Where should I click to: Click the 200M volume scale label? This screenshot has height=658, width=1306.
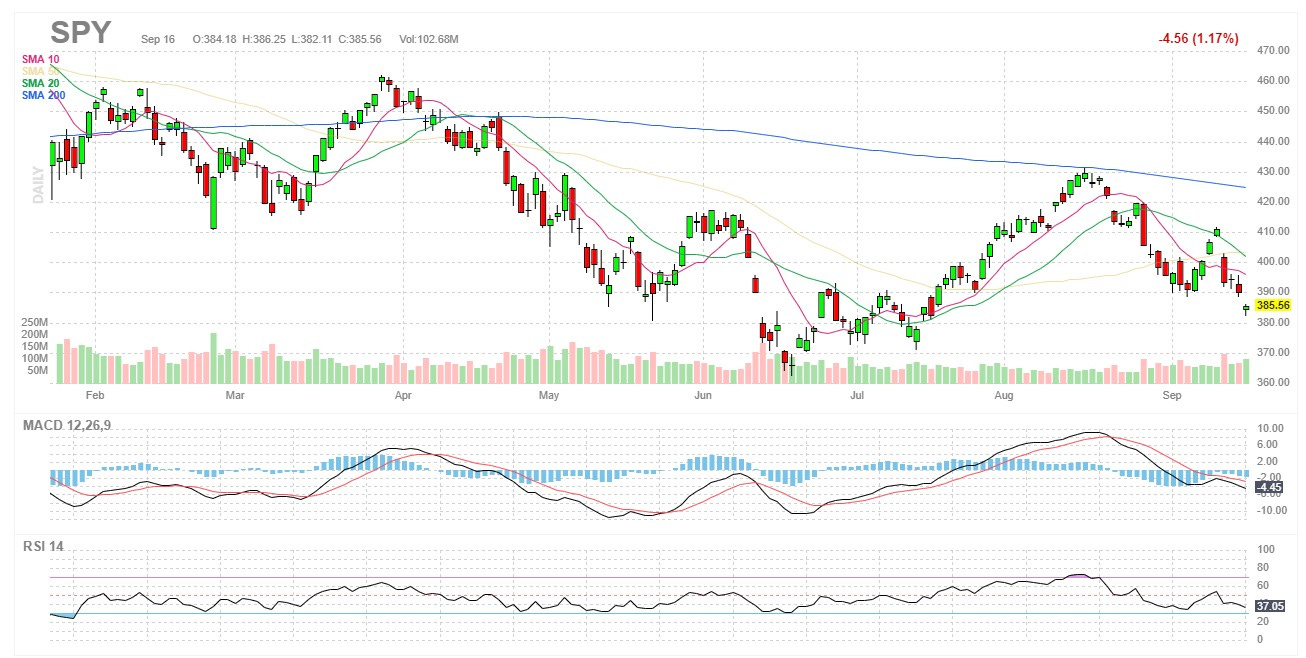pos(34,334)
